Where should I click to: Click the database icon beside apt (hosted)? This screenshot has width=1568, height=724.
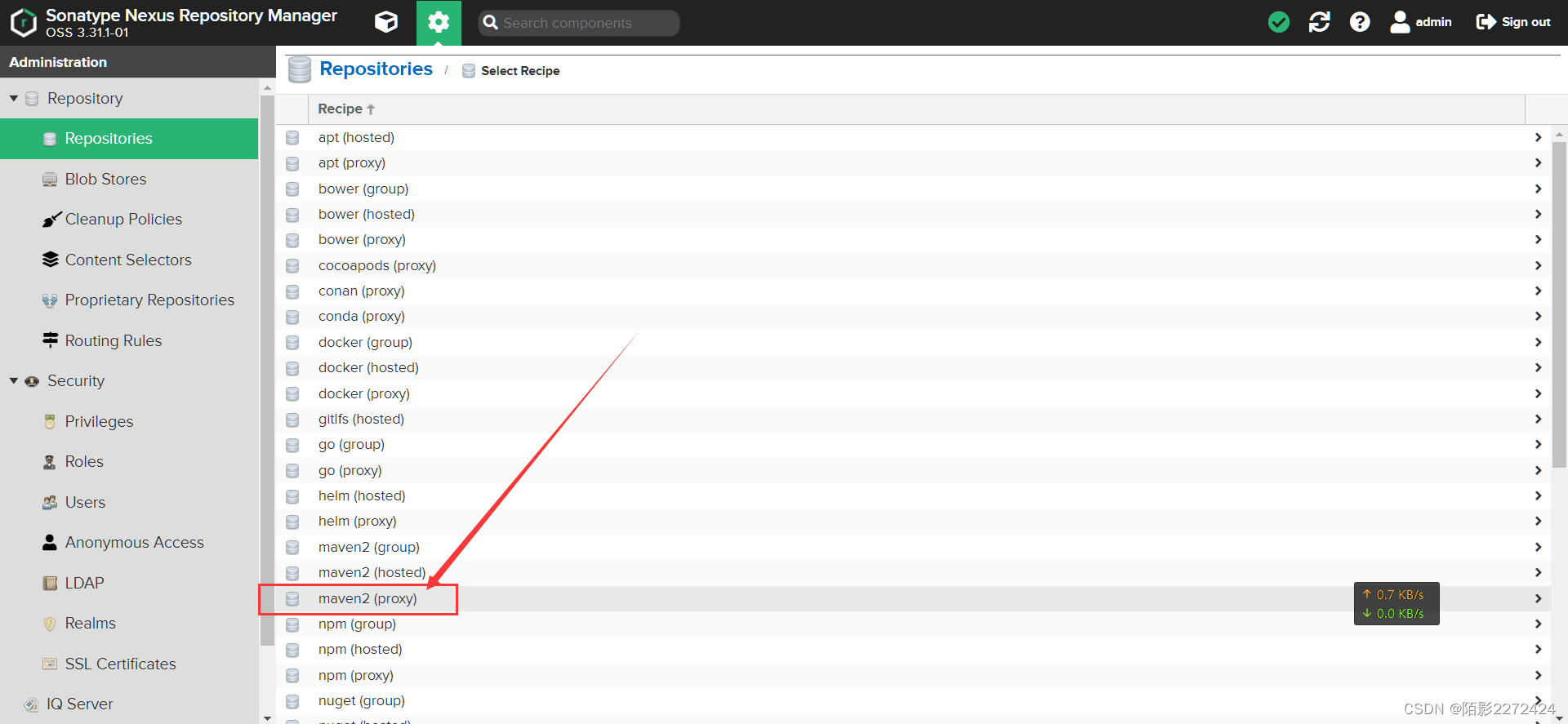(x=292, y=138)
